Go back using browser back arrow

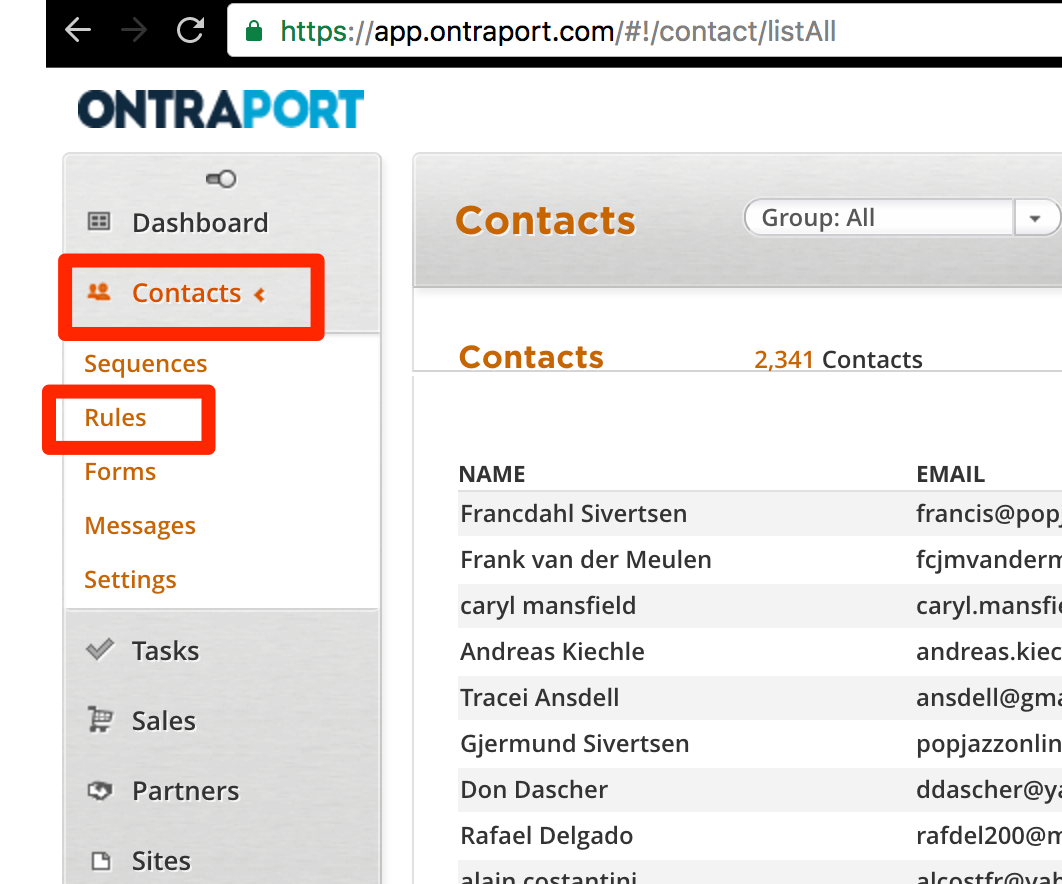pyautogui.click(x=78, y=30)
